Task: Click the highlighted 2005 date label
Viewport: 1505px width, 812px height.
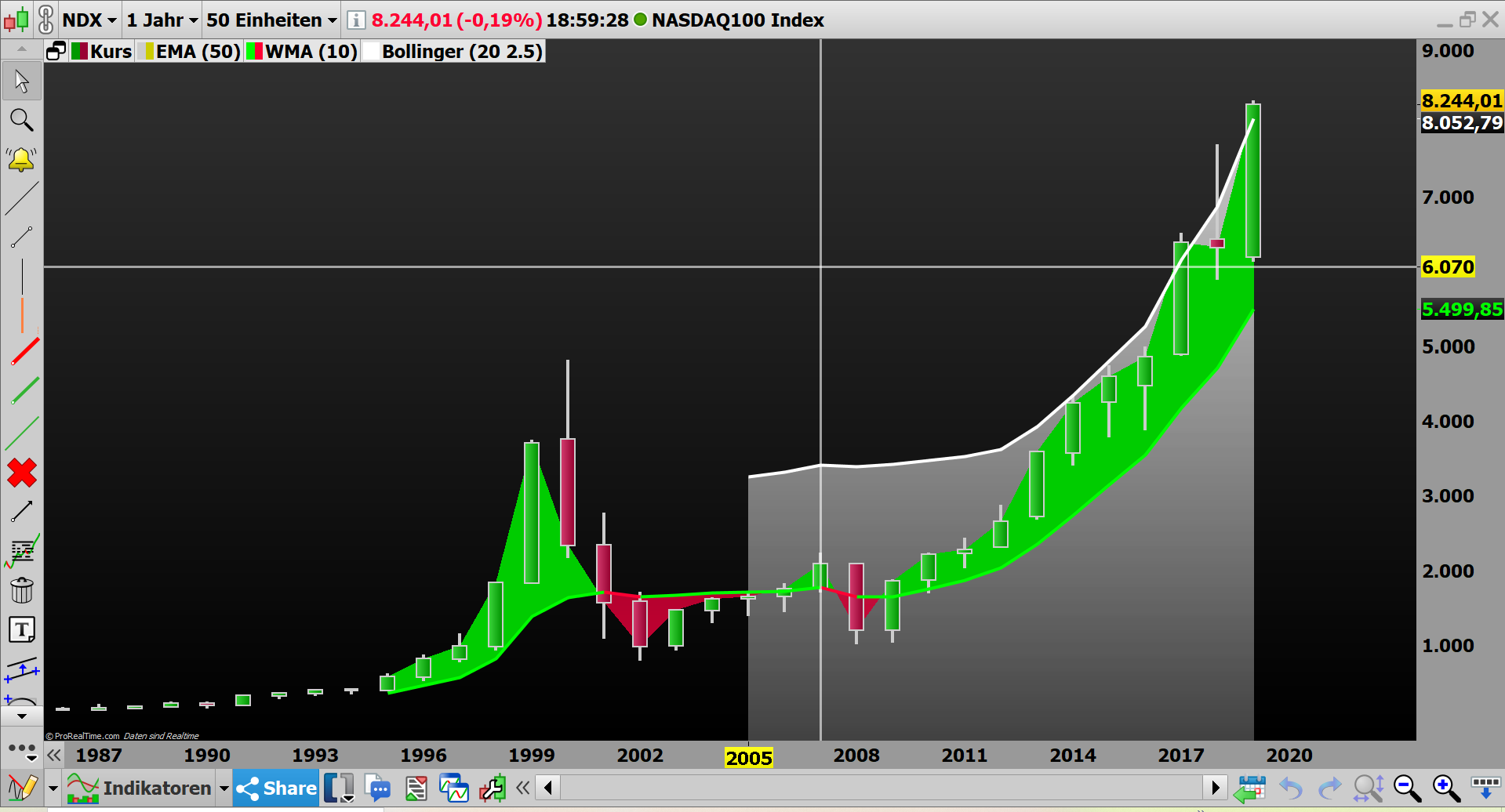Action: coord(749,757)
